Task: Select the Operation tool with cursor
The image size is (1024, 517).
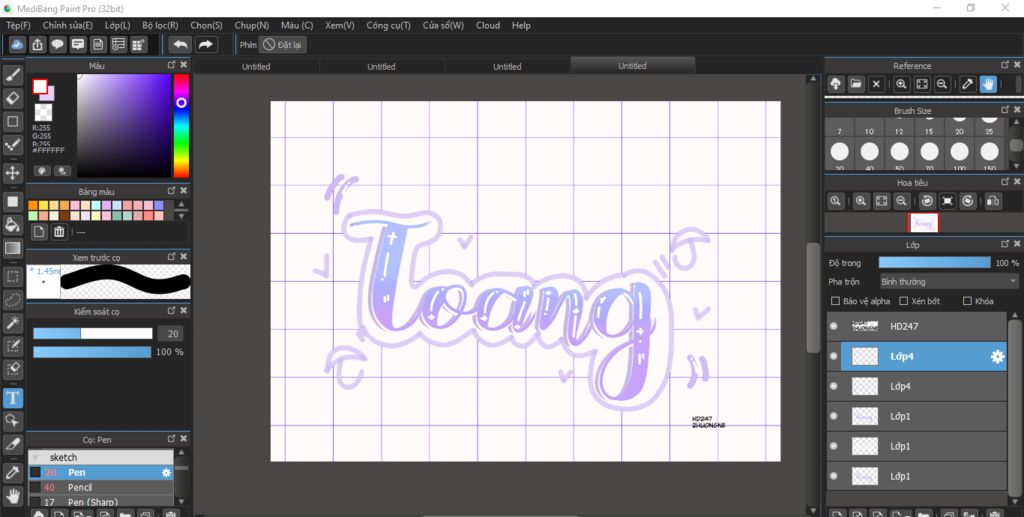Action: [12, 420]
